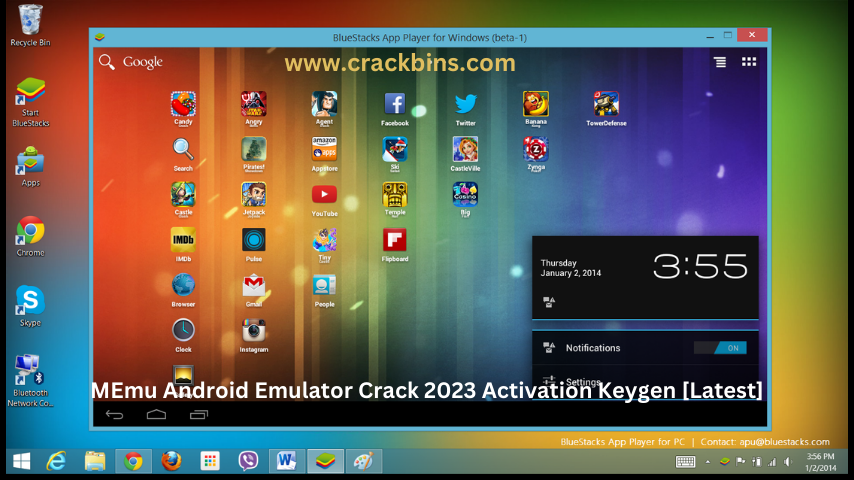The height and width of the screenshot is (480, 854).
Task: Tap the Android recent apps button
Action: point(199,415)
